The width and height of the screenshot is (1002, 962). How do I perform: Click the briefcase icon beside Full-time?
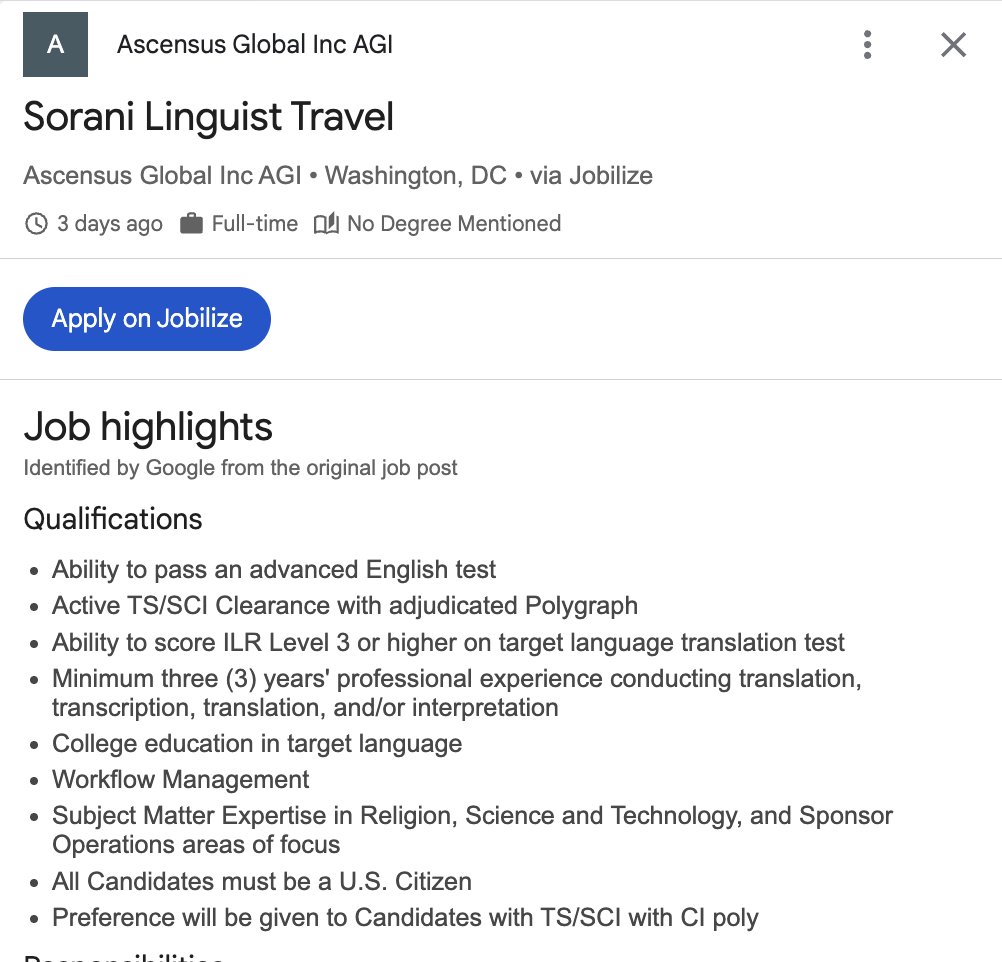coord(191,224)
